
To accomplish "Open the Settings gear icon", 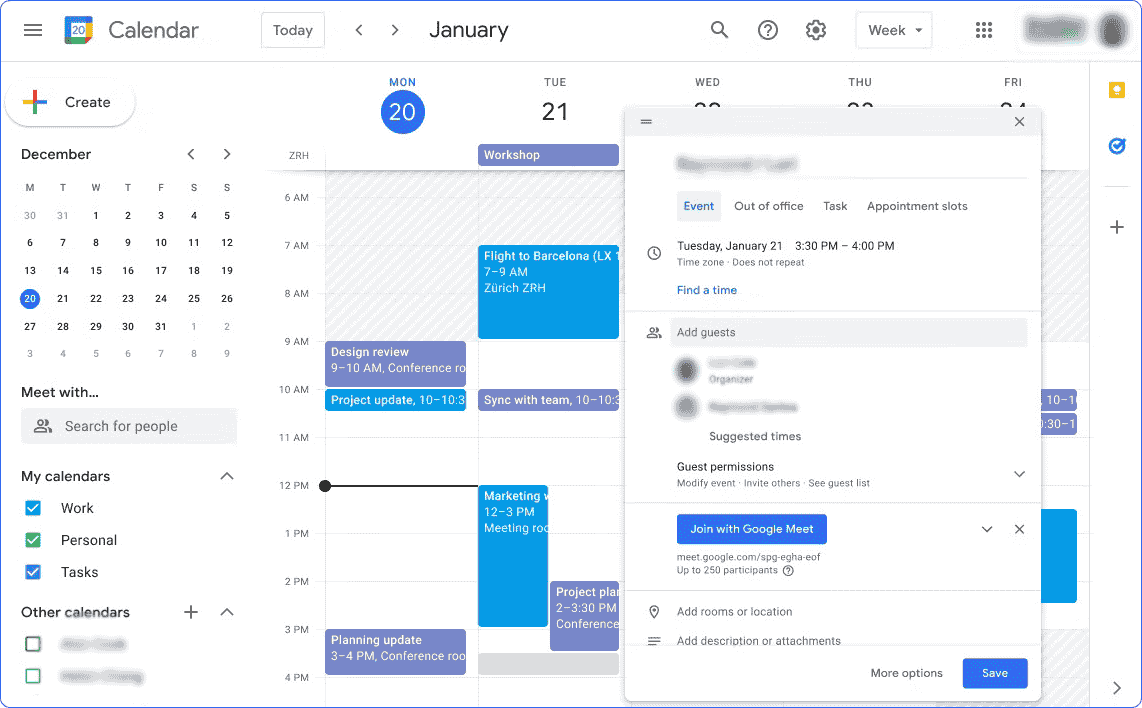I will (x=816, y=30).
